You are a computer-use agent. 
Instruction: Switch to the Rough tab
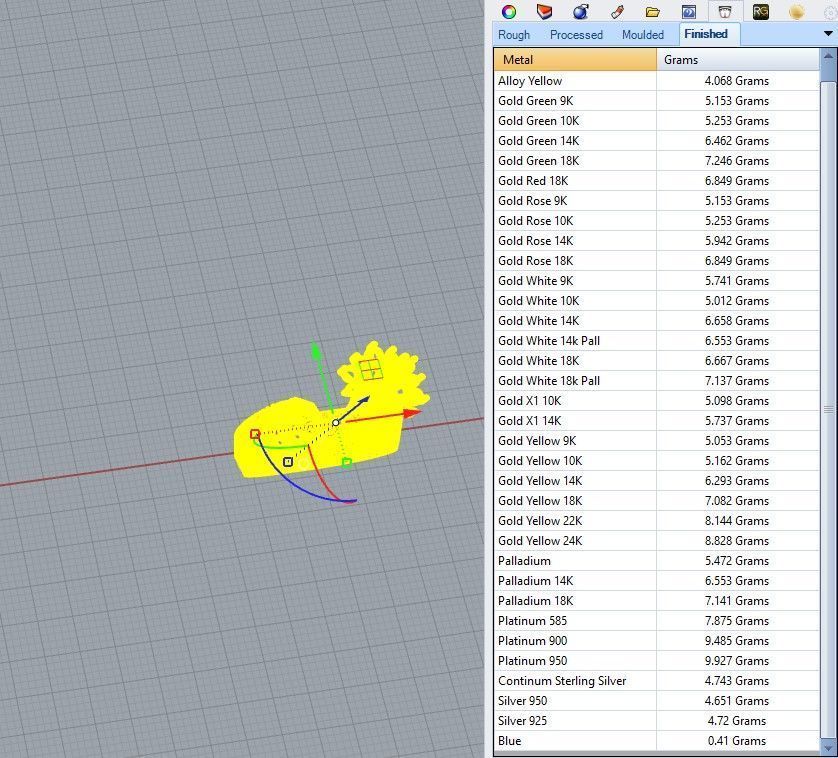click(x=514, y=35)
